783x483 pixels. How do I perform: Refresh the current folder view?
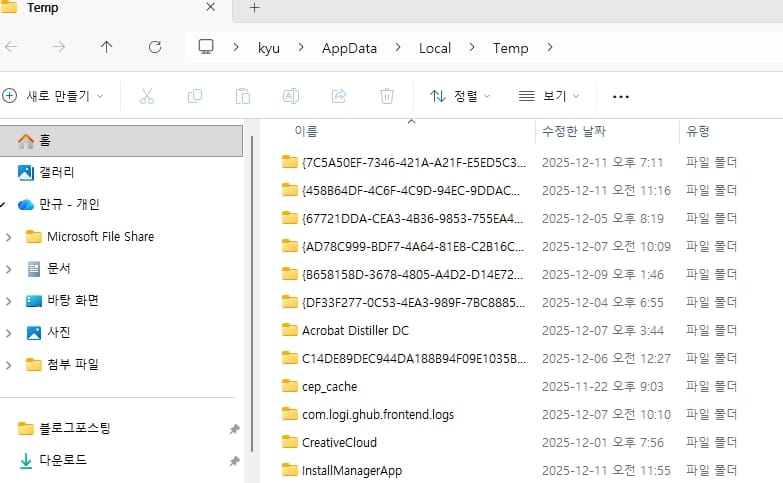(x=155, y=47)
